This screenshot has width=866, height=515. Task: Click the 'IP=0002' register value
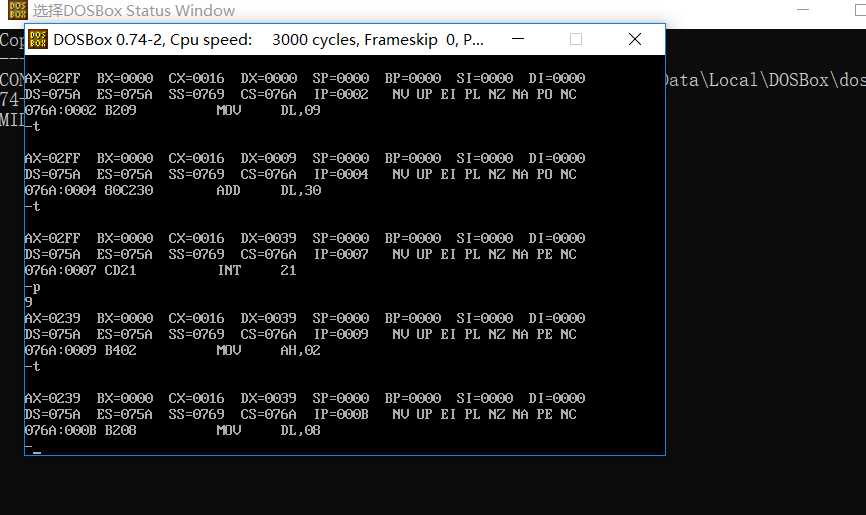coord(341,94)
